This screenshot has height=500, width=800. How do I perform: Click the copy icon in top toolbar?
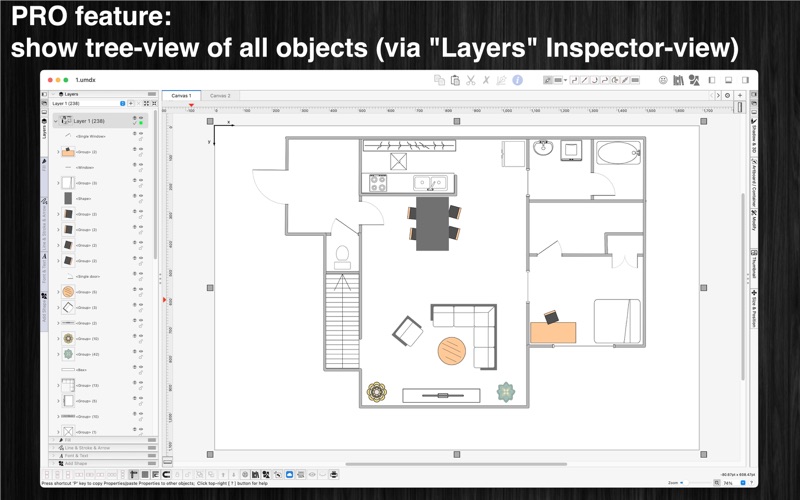439,80
